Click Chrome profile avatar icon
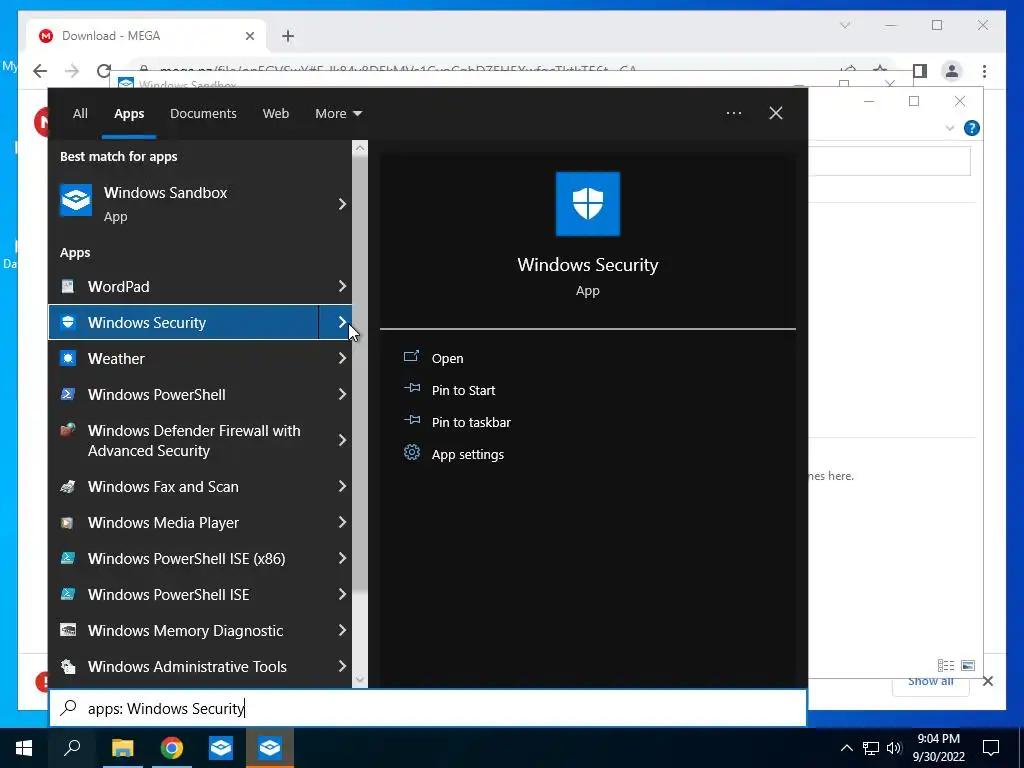 coord(952,71)
